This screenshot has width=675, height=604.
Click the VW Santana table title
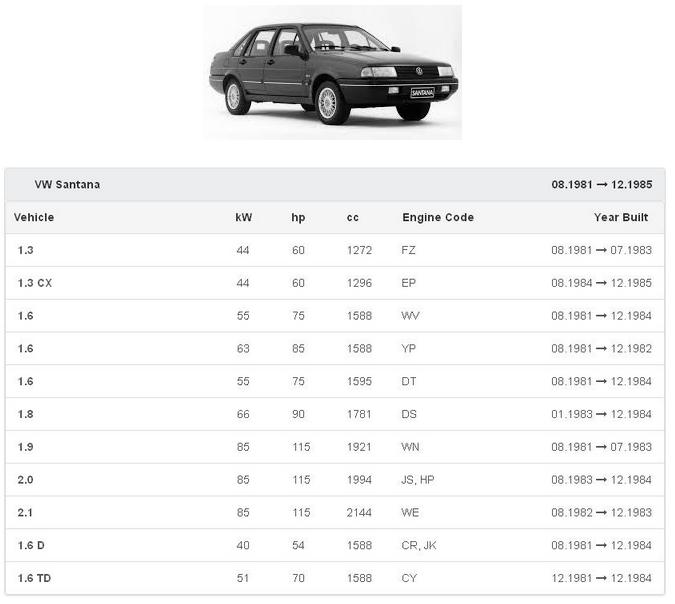(x=67, y=185)
